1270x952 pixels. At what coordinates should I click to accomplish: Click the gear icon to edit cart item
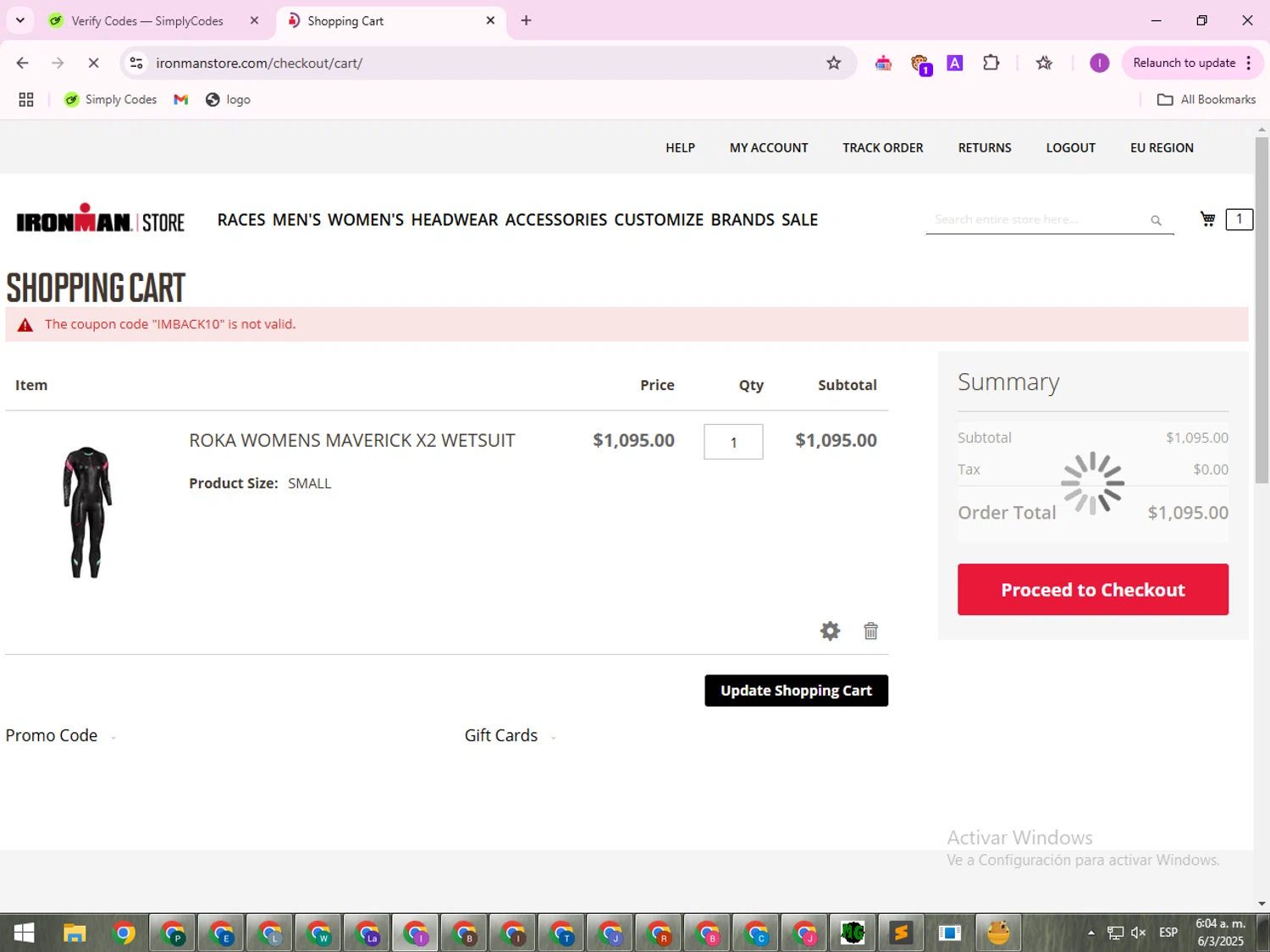[x=830, y=631]
